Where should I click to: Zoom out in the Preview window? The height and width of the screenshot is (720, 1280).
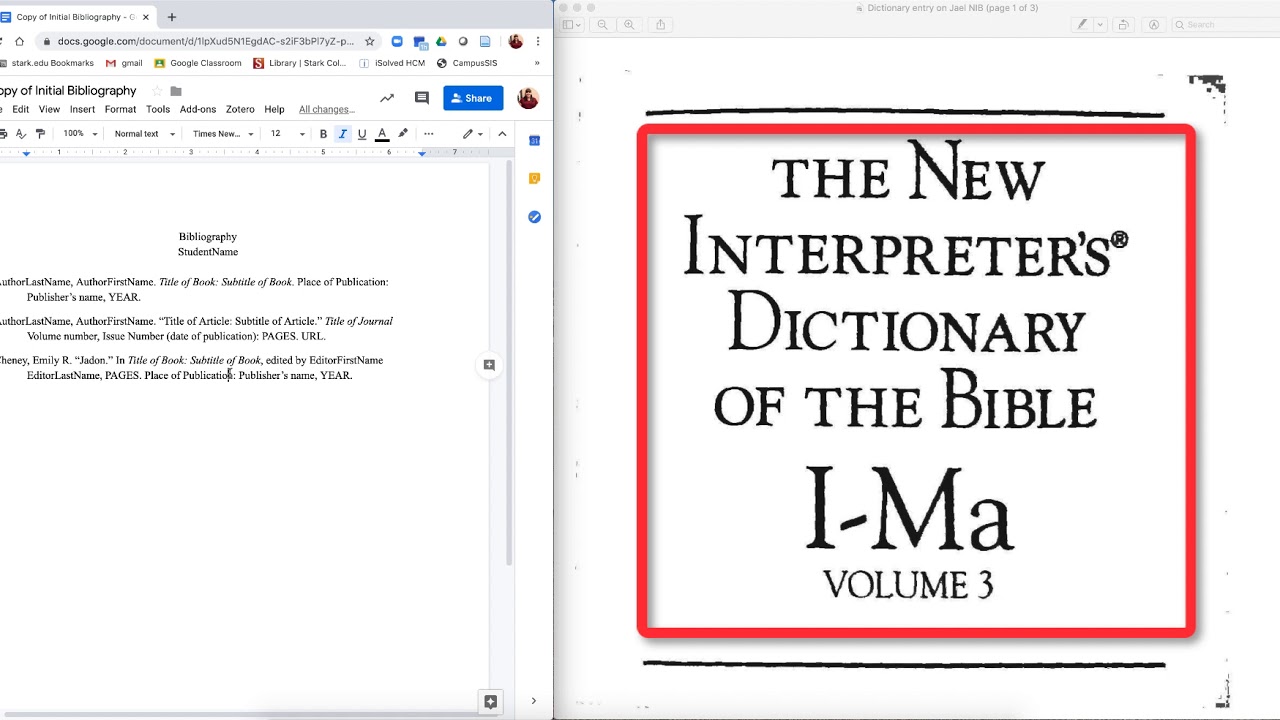click(x=602, y=25)
